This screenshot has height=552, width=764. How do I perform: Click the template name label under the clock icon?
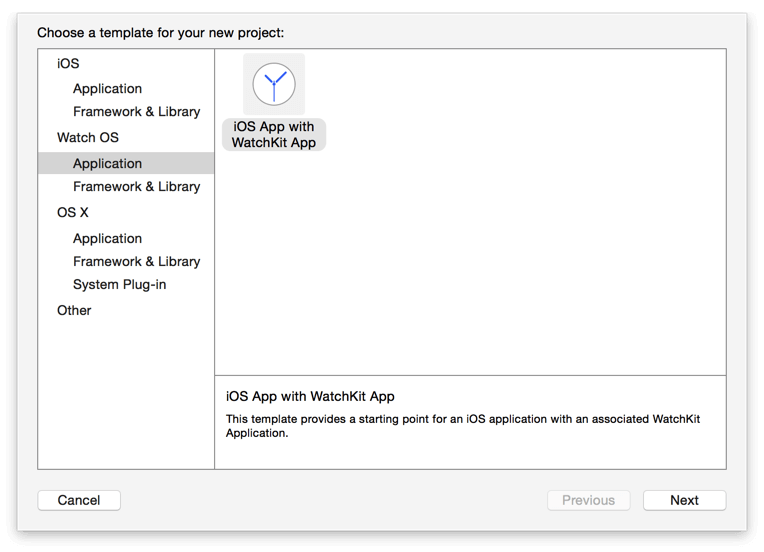coord(274,135)
